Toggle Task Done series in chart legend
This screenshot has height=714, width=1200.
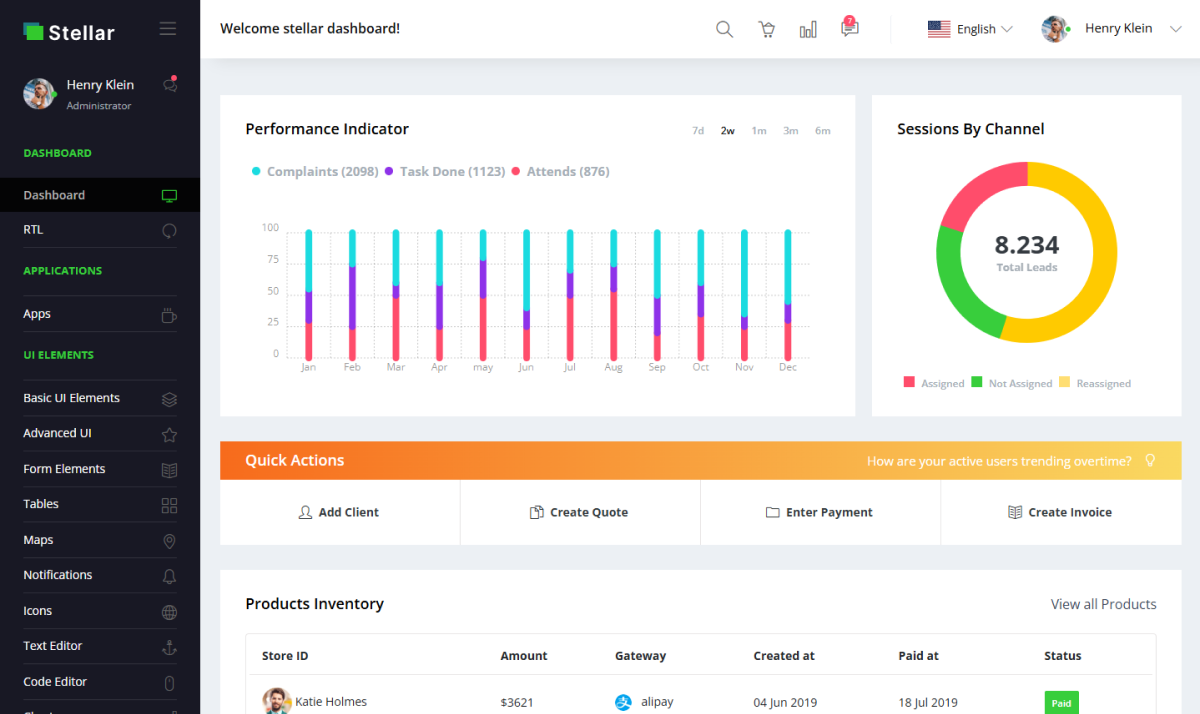tap(444, 172)
